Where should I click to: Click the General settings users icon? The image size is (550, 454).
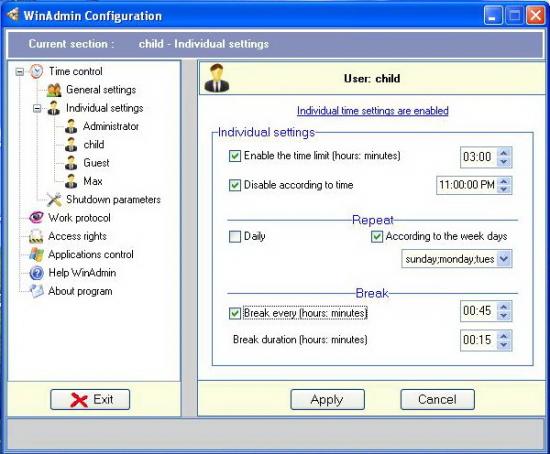[x=54, y=90]
